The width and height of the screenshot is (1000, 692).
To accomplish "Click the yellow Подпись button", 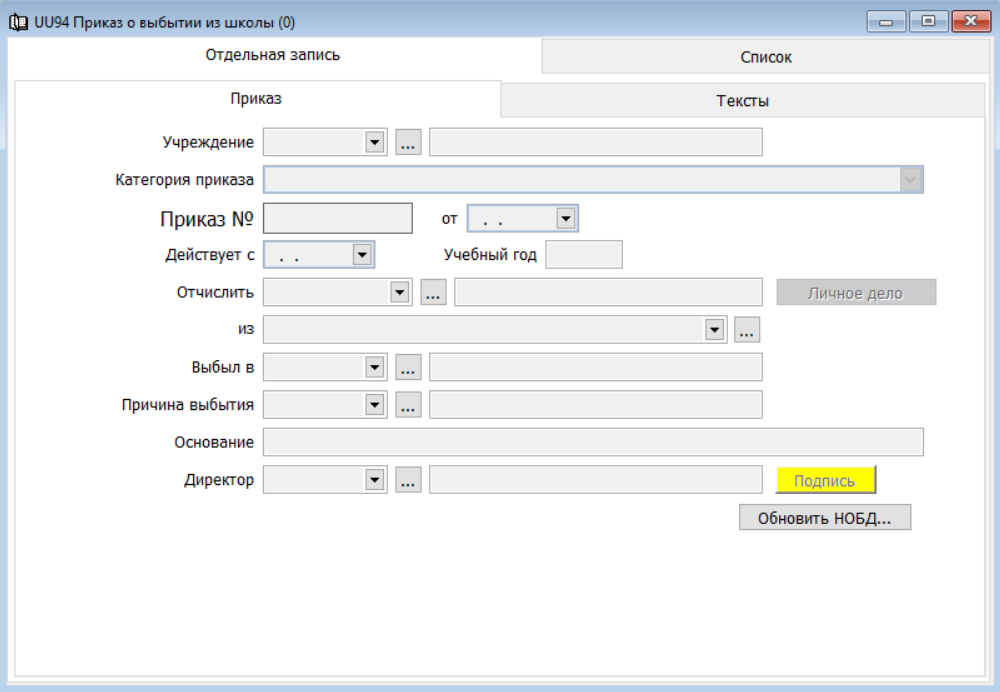I will click(825, 481).
